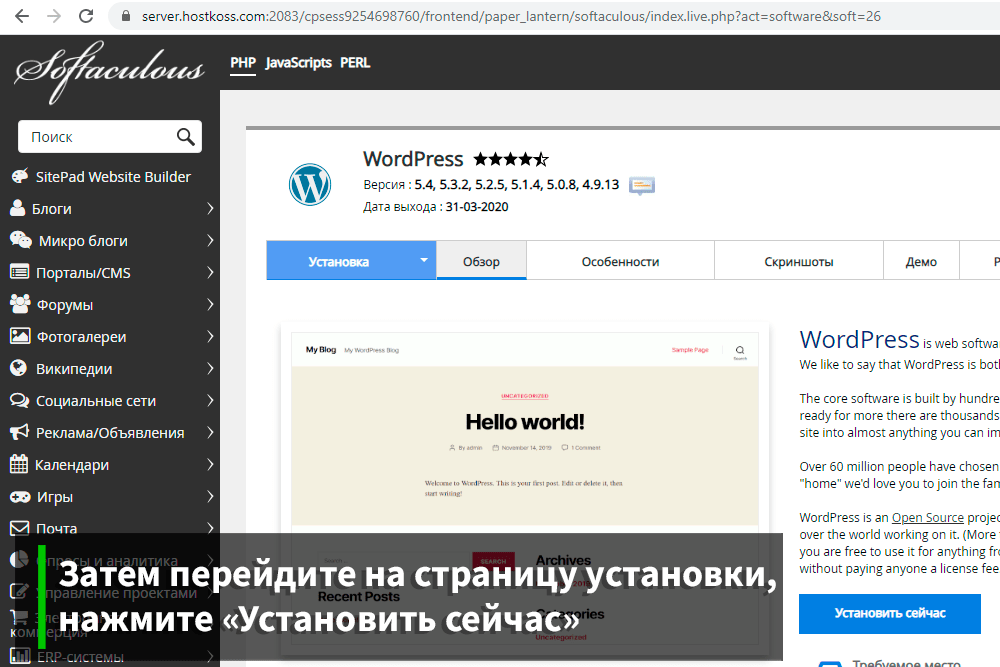Click the Календари calendar icon

(19, 464)
